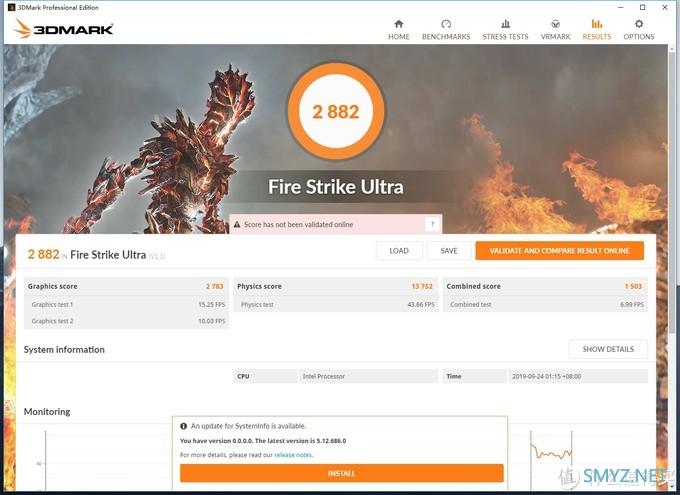The width and height of the screenshot is (680, 495).
Task: Click the vertical scrollbar of the window
Action: click(x=671, y=191)
